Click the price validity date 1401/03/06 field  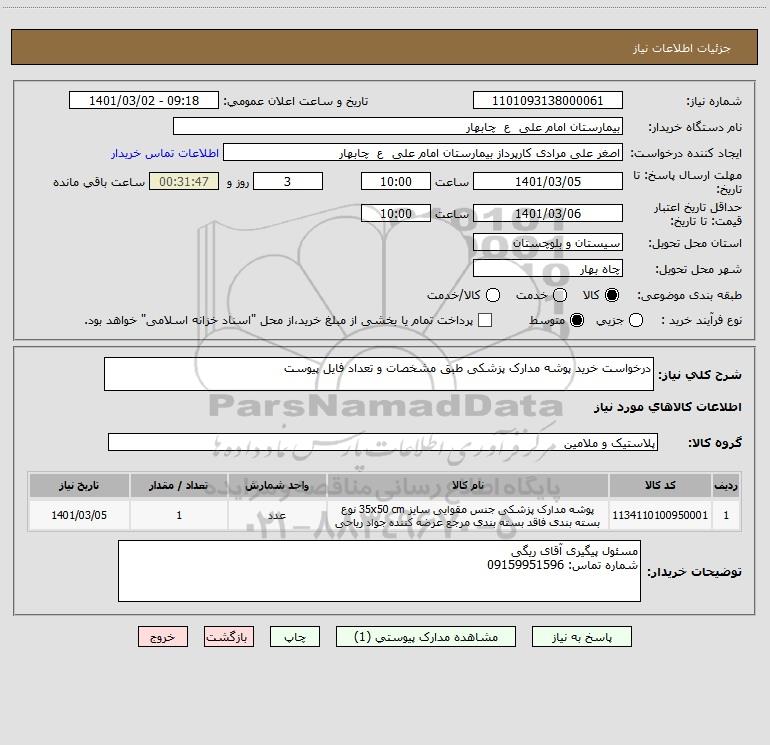[x=548, y=213]
